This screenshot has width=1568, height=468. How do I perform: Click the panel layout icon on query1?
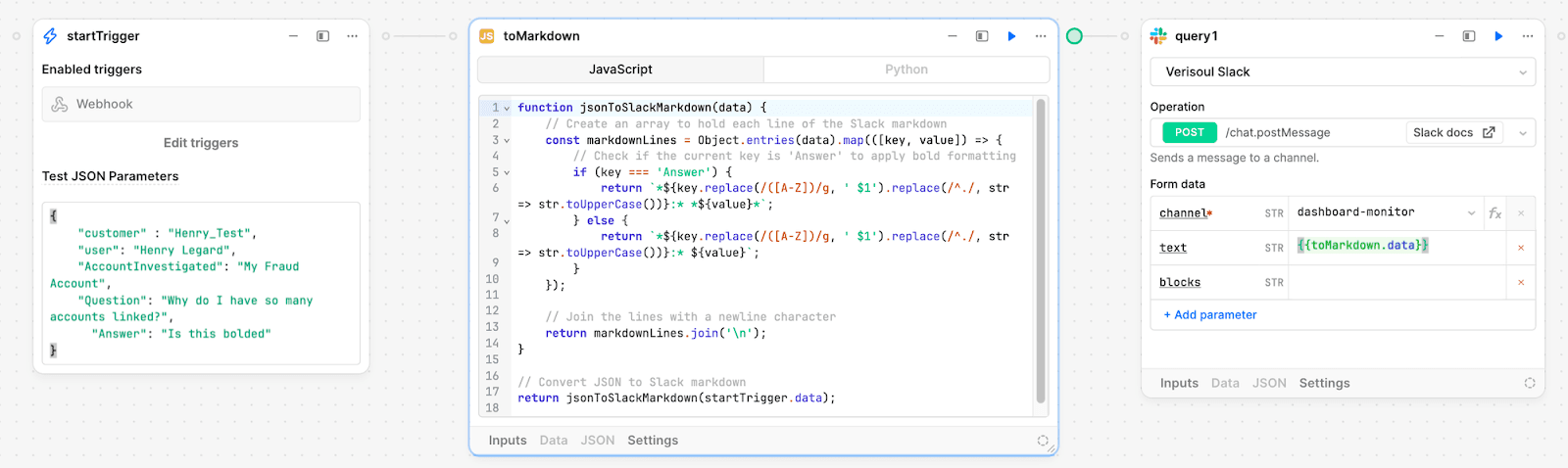[x=1468, y=36]
